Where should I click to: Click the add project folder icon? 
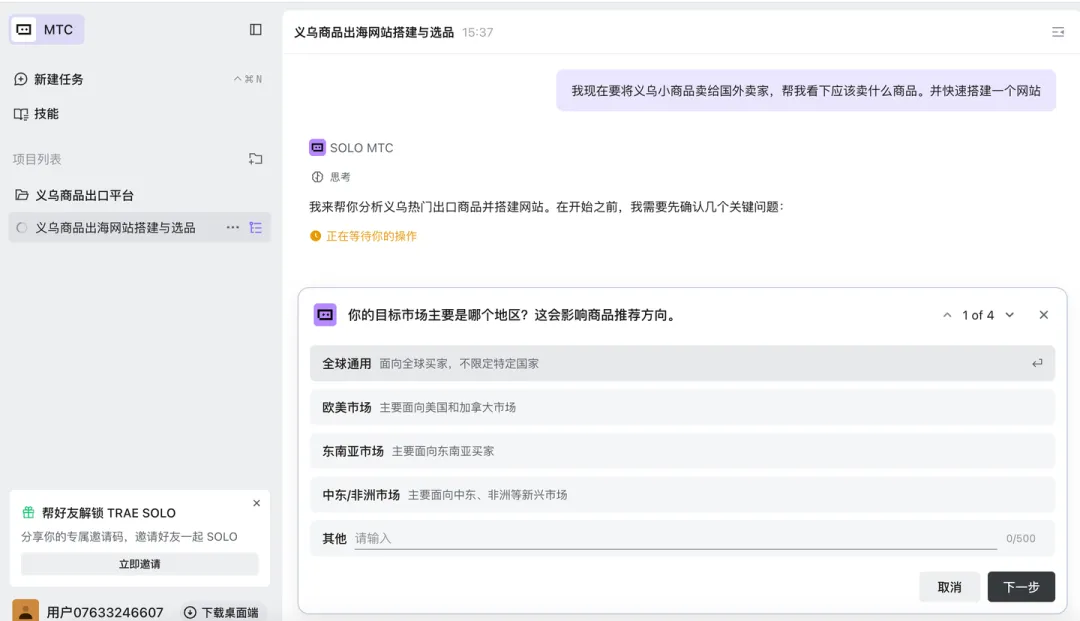coord(256,159)
